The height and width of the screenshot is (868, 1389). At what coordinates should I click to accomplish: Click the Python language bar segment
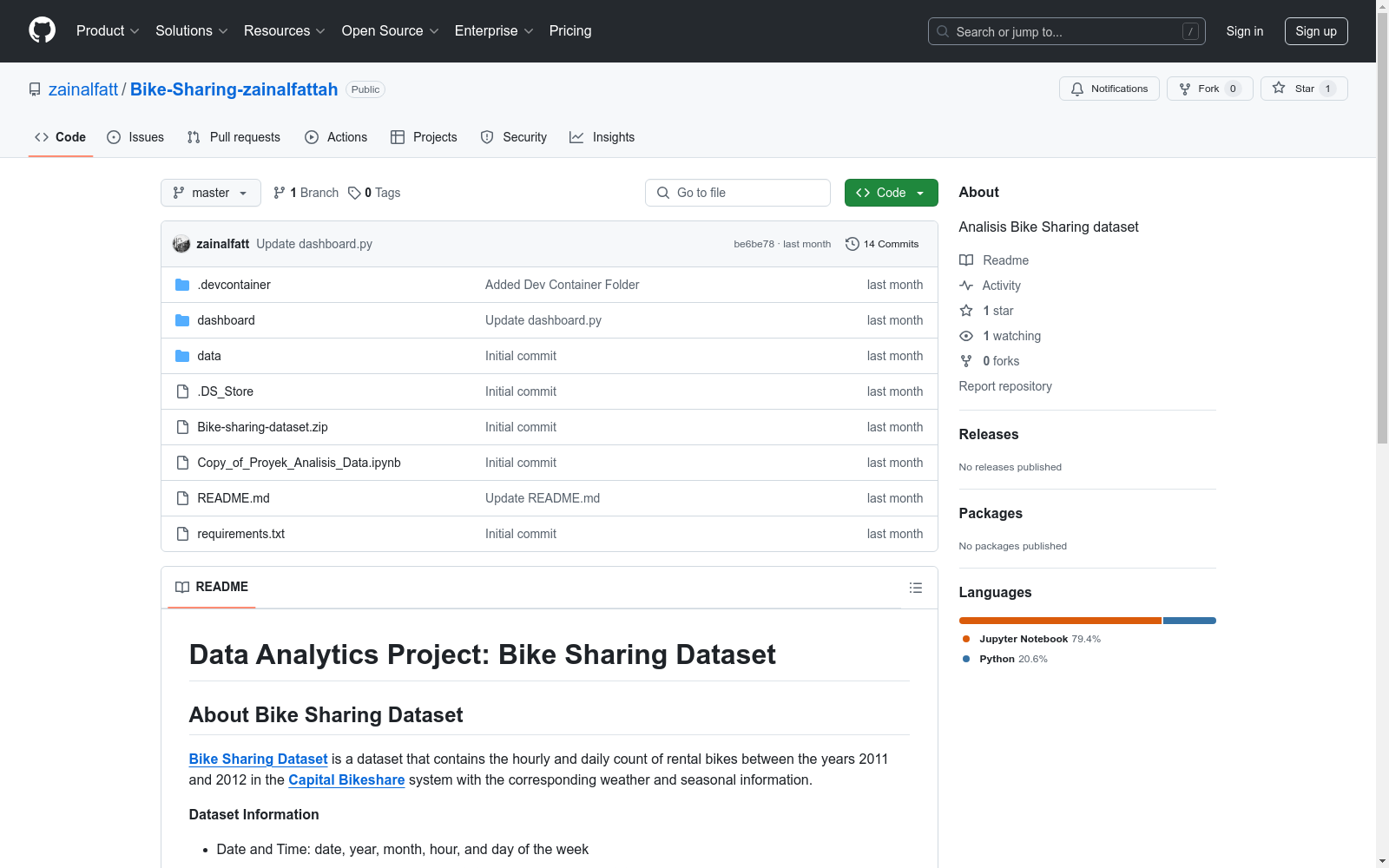[x=1189, y=621]
